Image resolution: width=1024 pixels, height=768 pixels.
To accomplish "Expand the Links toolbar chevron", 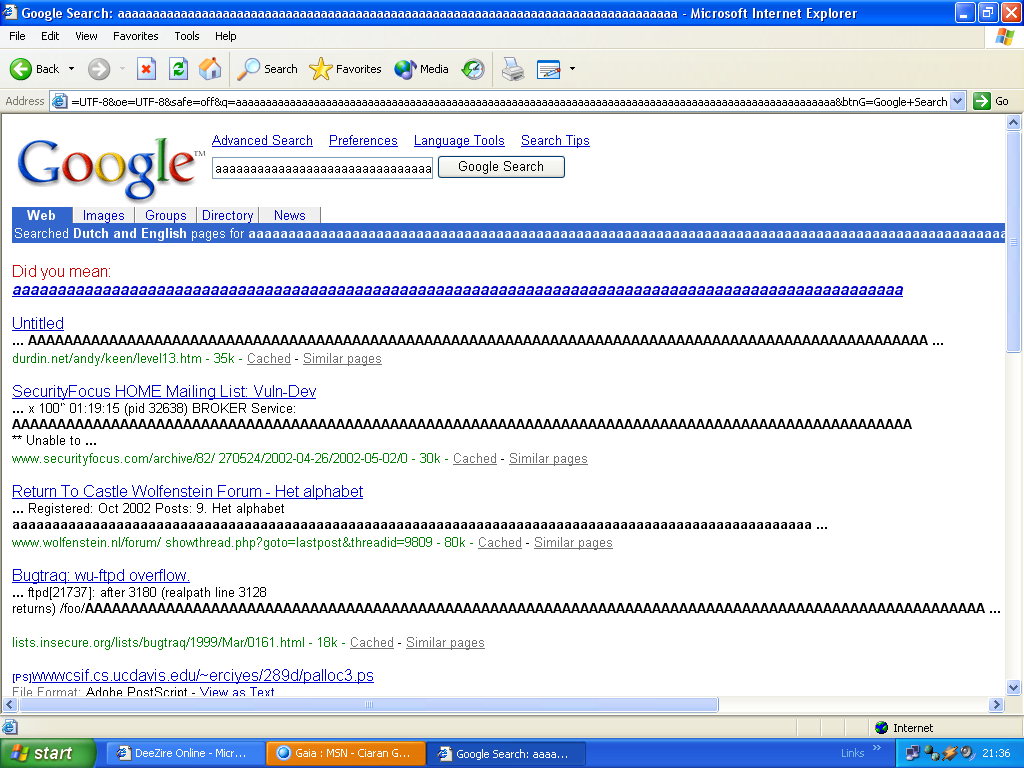I will click(876, 748).
